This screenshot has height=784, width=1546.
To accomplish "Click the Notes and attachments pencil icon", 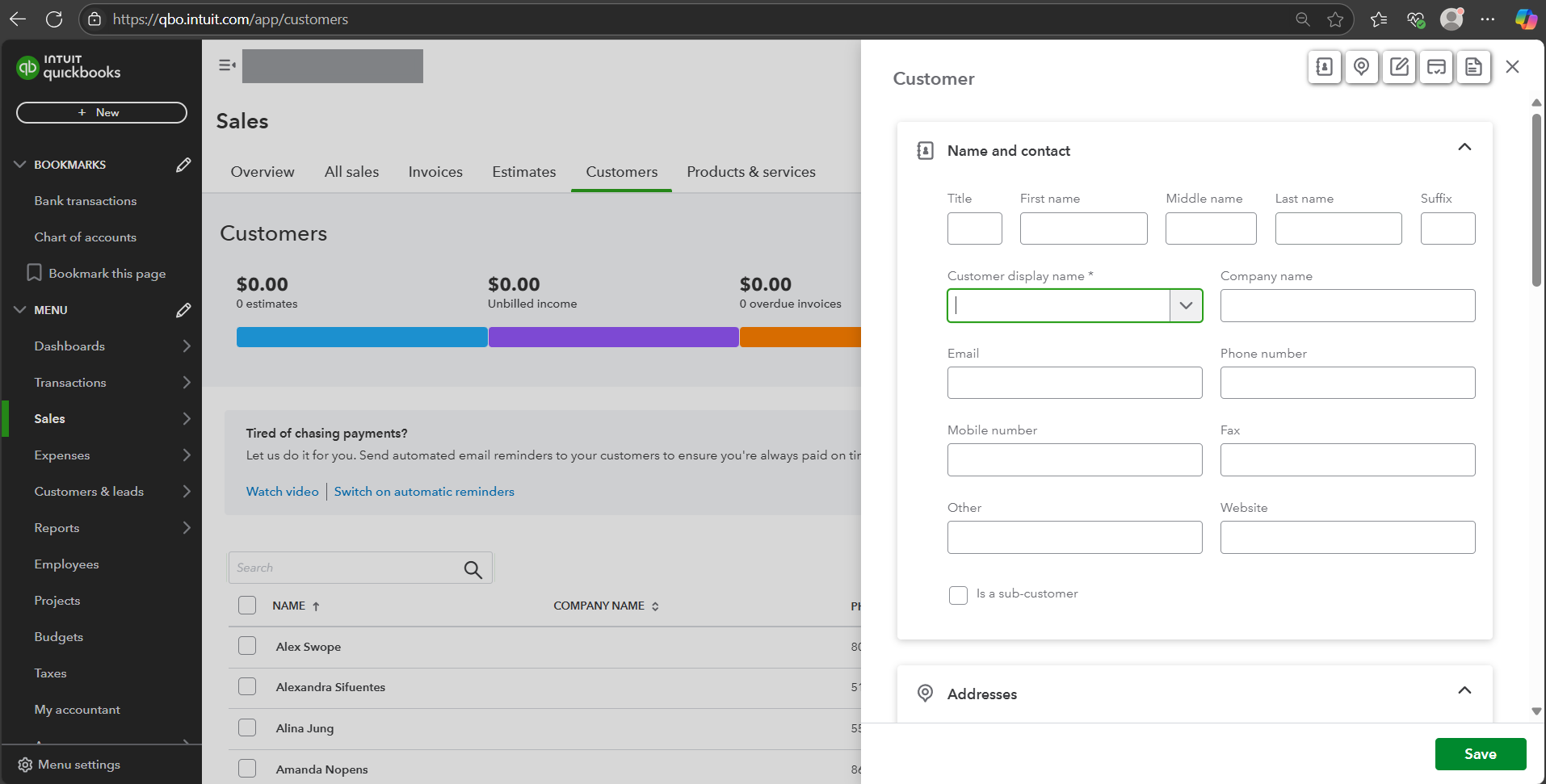I will (x=1399, y=67).
